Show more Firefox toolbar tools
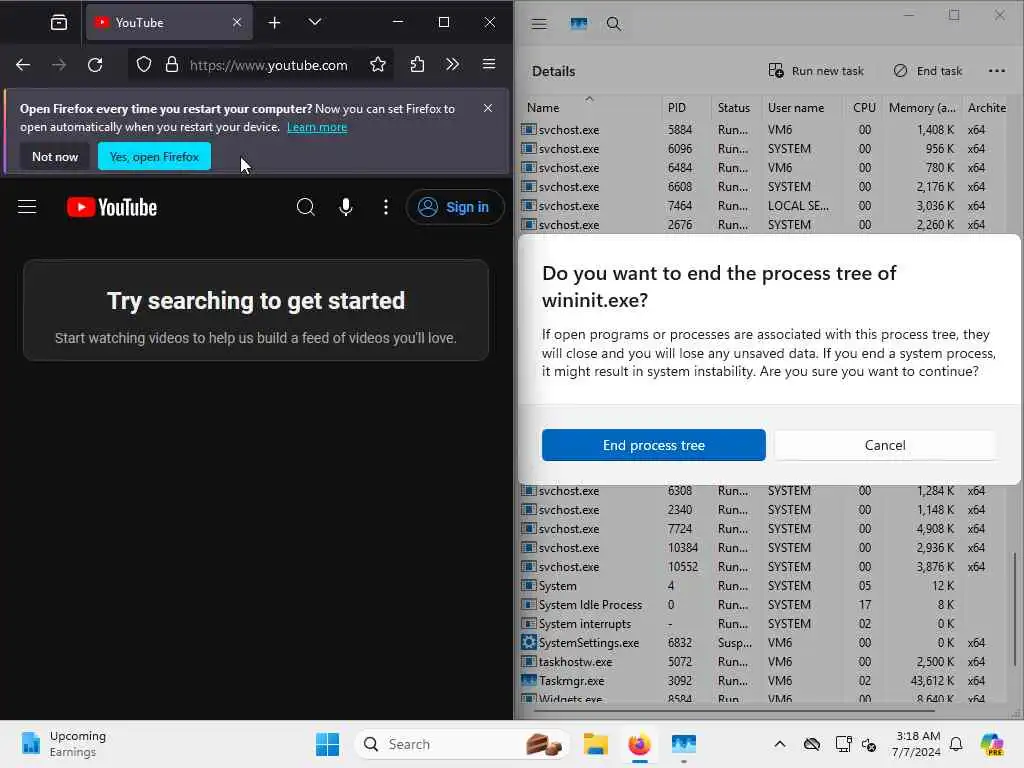 click(x=453, y=65)
